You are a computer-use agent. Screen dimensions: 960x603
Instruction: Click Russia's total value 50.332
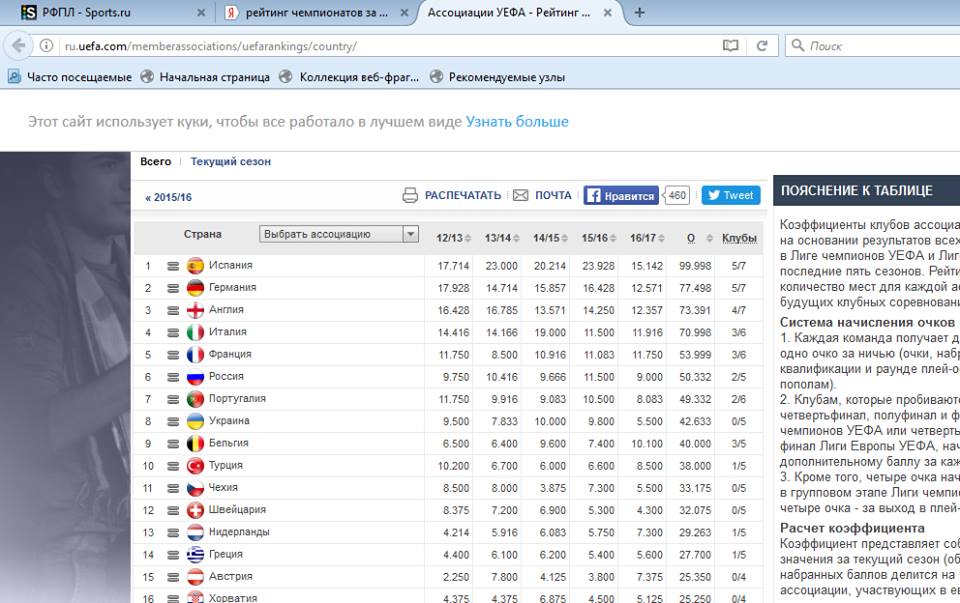point(695,377)
